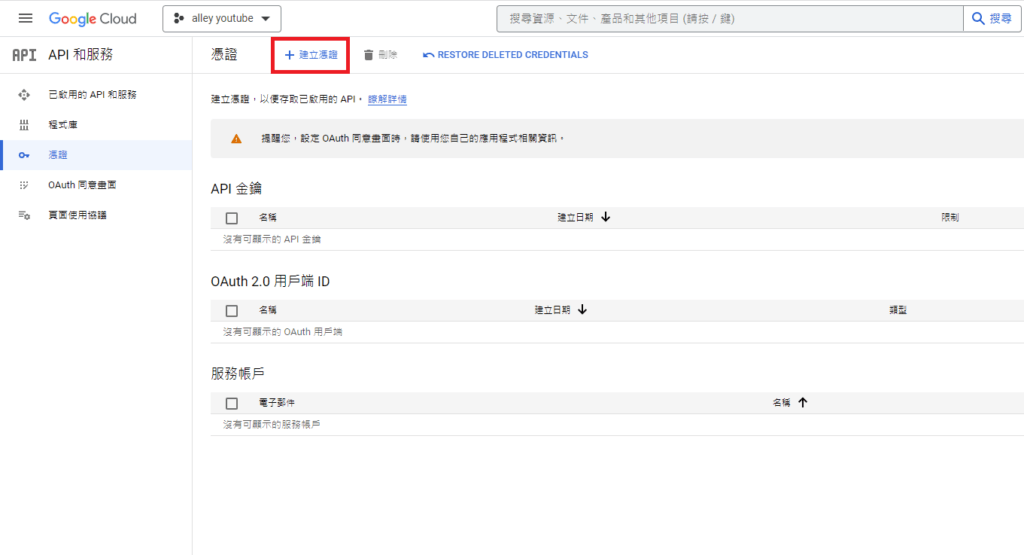Screen dimensions: 1024x555
Task: Click the Google Cloud logo
Action: (x=93, y=19)
